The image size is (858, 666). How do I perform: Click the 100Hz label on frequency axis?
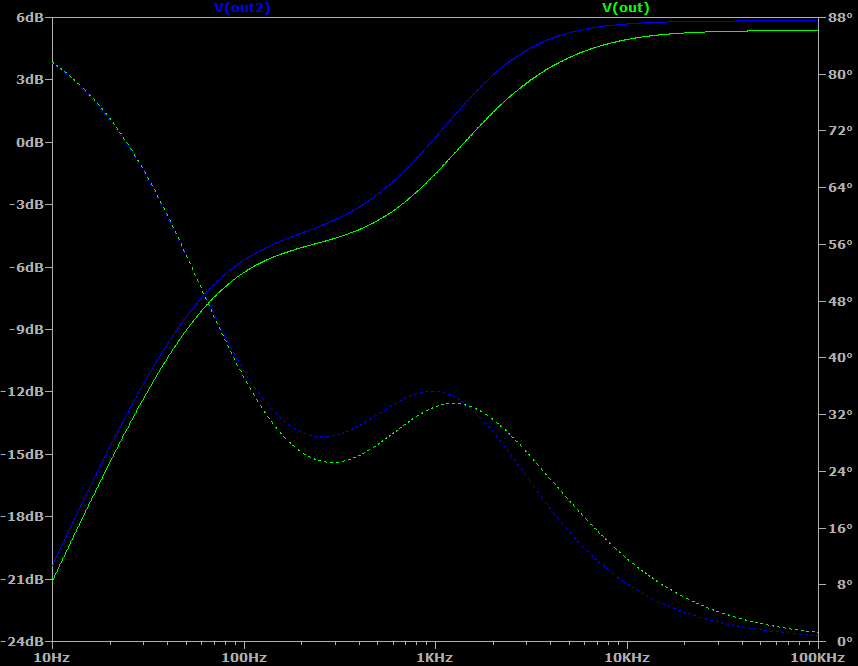click(x=243, y=657)
